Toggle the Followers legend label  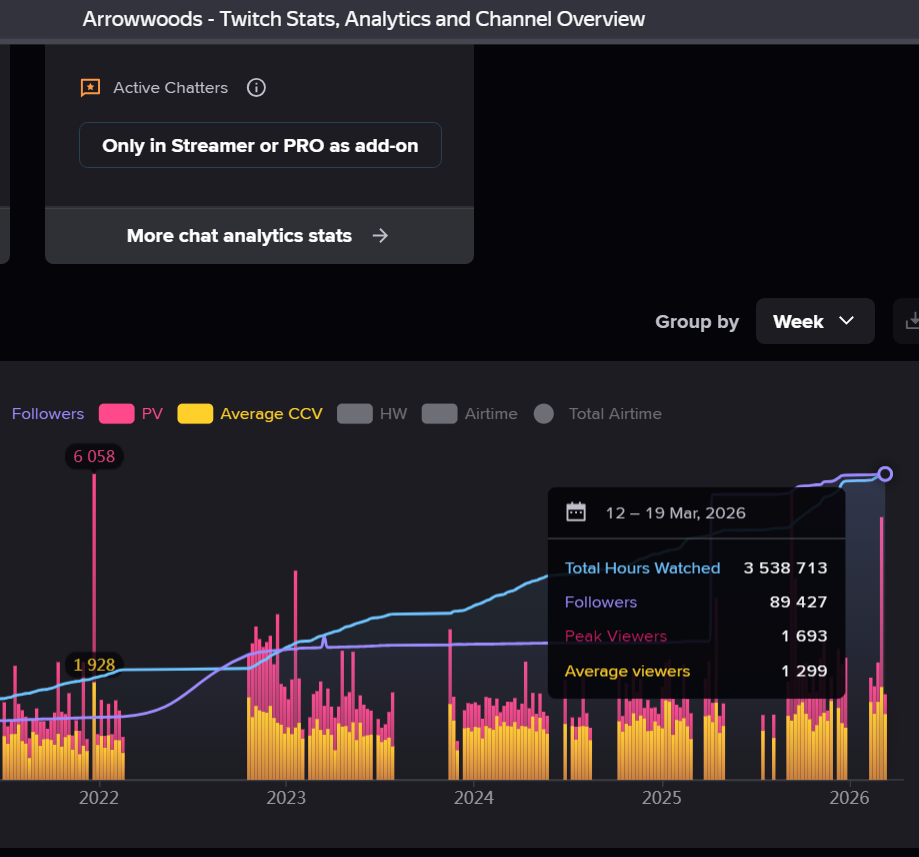click(x=48, y=414)
